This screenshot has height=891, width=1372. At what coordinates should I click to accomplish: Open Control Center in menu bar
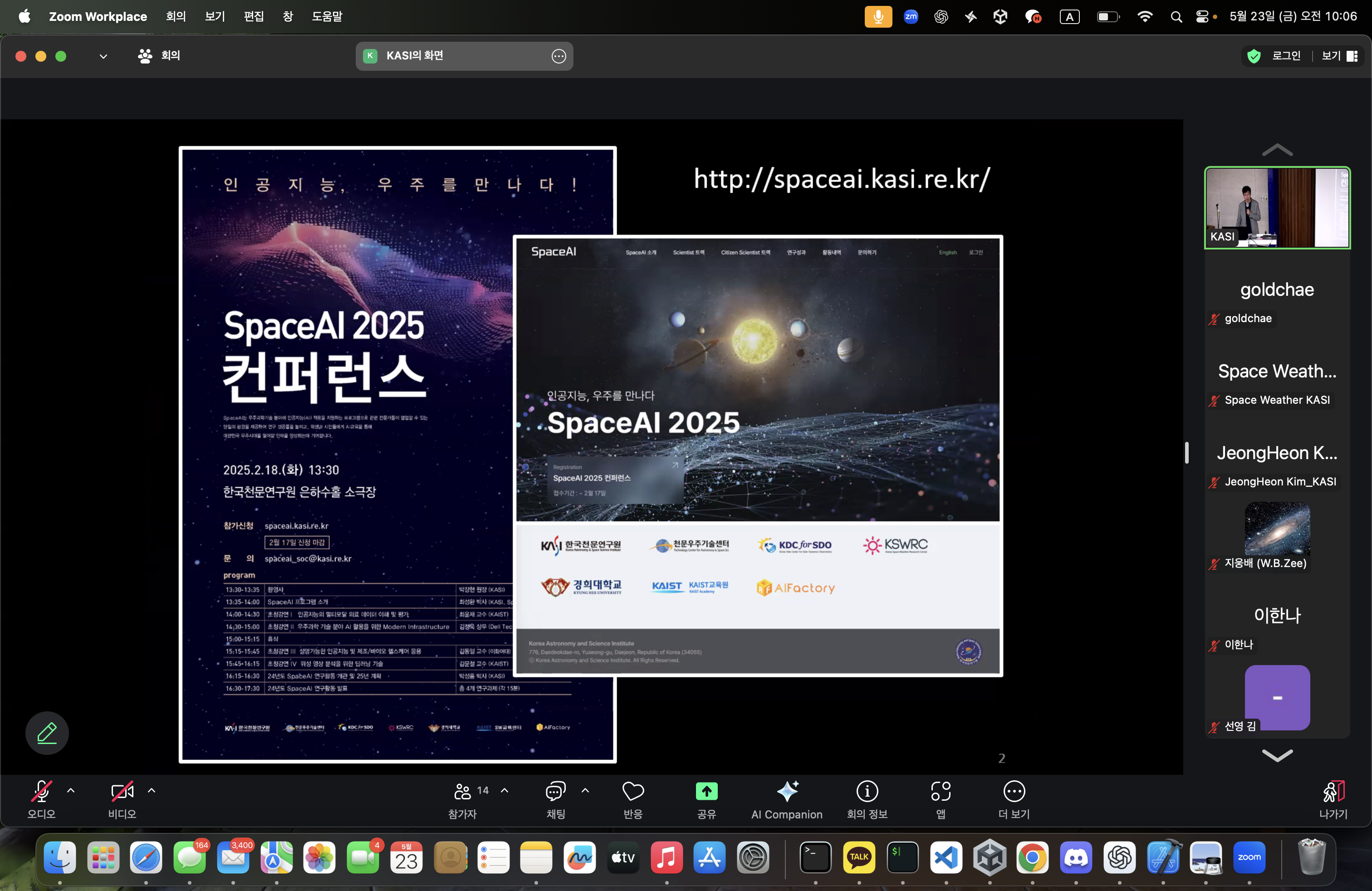[x=1202, y=17]
